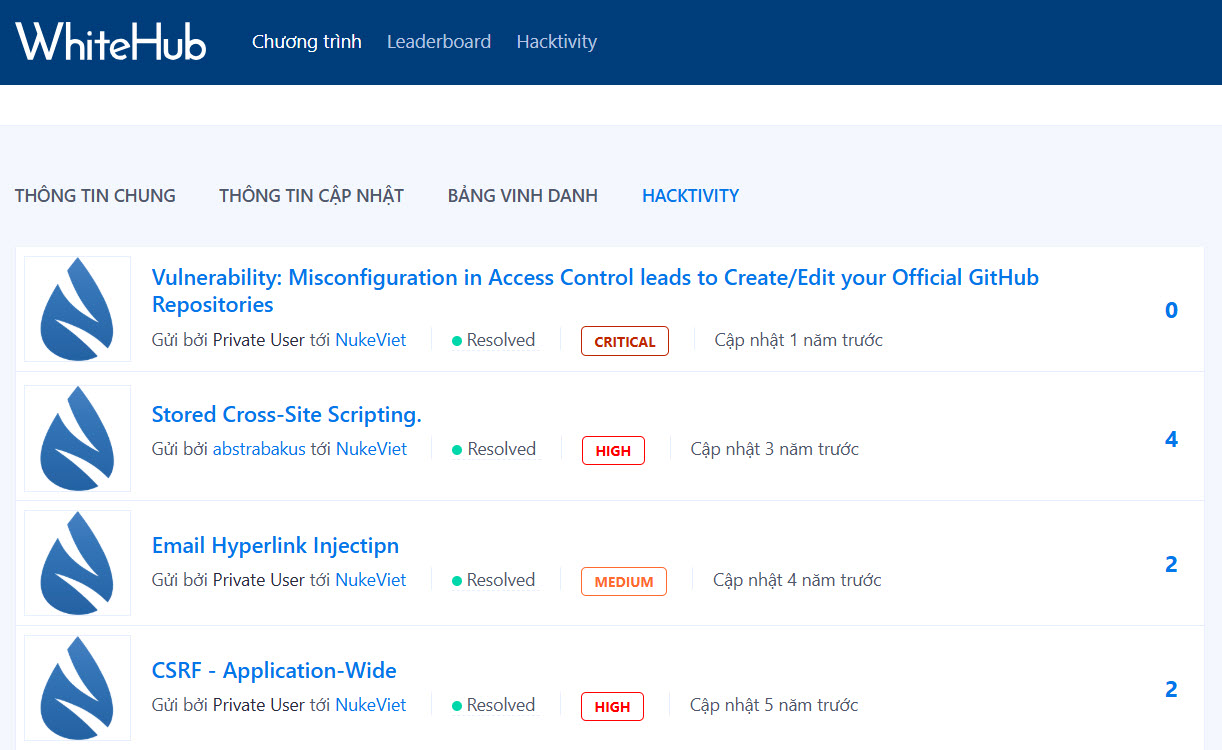Screen dimensions: 1222x750
Task: Click Resolved status in the Email Hyperlink row
Action: pyautogui.click(x=494, y=580)
